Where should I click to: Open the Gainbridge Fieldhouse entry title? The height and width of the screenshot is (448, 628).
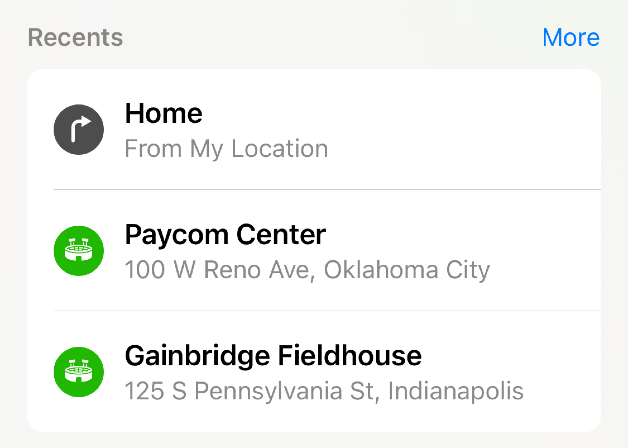point(273,356)
